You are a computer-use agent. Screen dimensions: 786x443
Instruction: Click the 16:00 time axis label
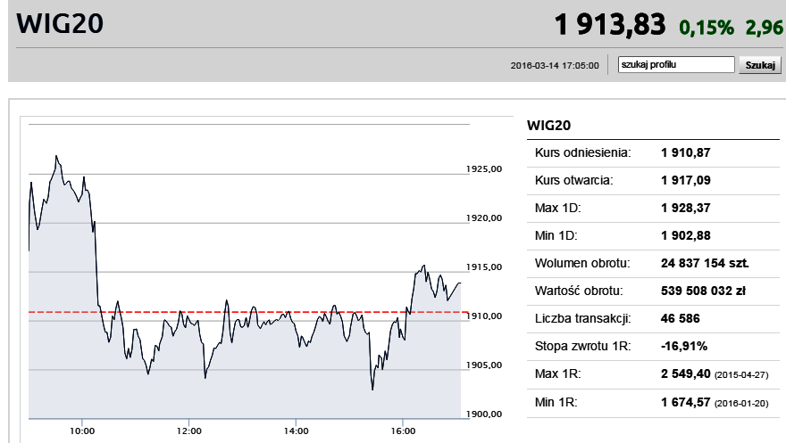click(403, 431)
